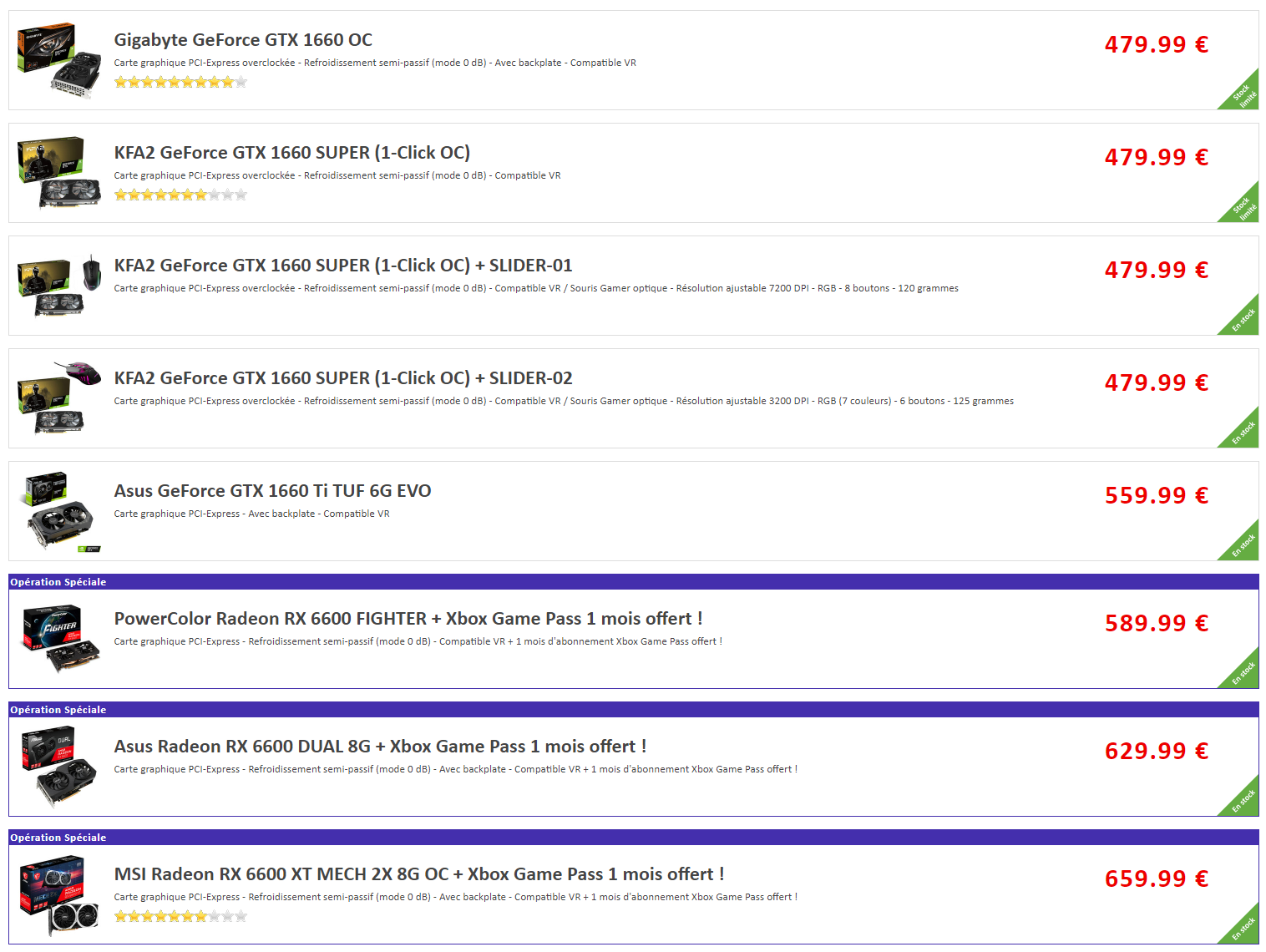Open Asus GeForce GTX 1660 Ti TUF title
Image resolution: width=1266 pixels, height=952 pixels.
(272, 491)
